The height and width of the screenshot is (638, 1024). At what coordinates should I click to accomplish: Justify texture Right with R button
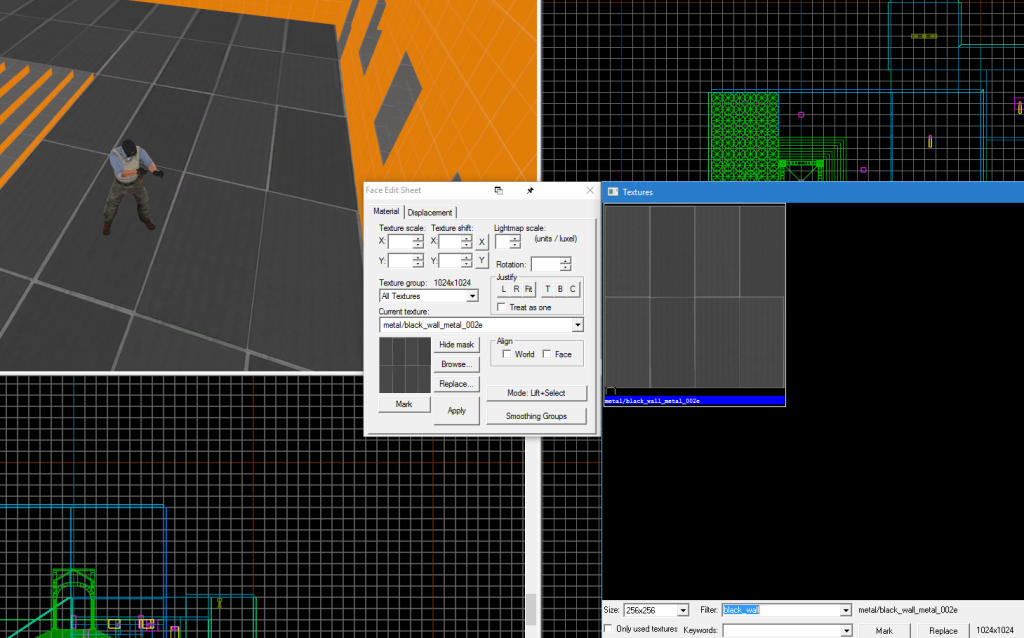pyautogui.click(x=516, y=289)
